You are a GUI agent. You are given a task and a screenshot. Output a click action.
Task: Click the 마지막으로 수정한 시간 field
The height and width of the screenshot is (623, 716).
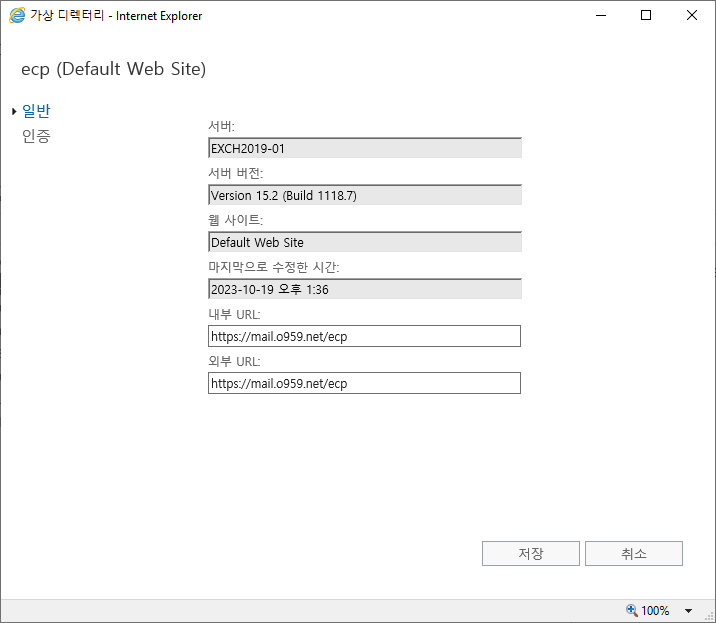coord(365,289)
